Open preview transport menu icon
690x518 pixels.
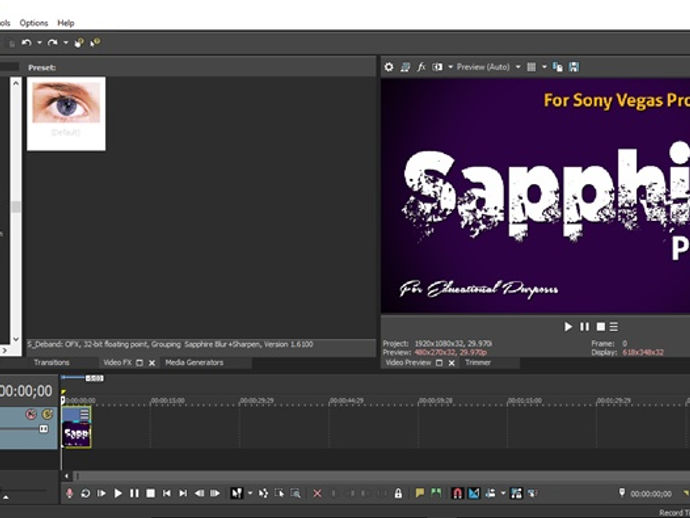click(x=614, y=327)
